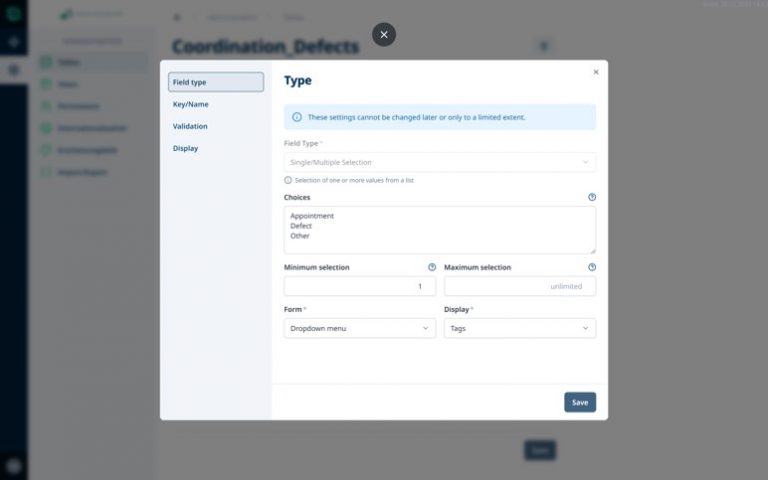Click the 'Other' choice line

tap(300, 236)
